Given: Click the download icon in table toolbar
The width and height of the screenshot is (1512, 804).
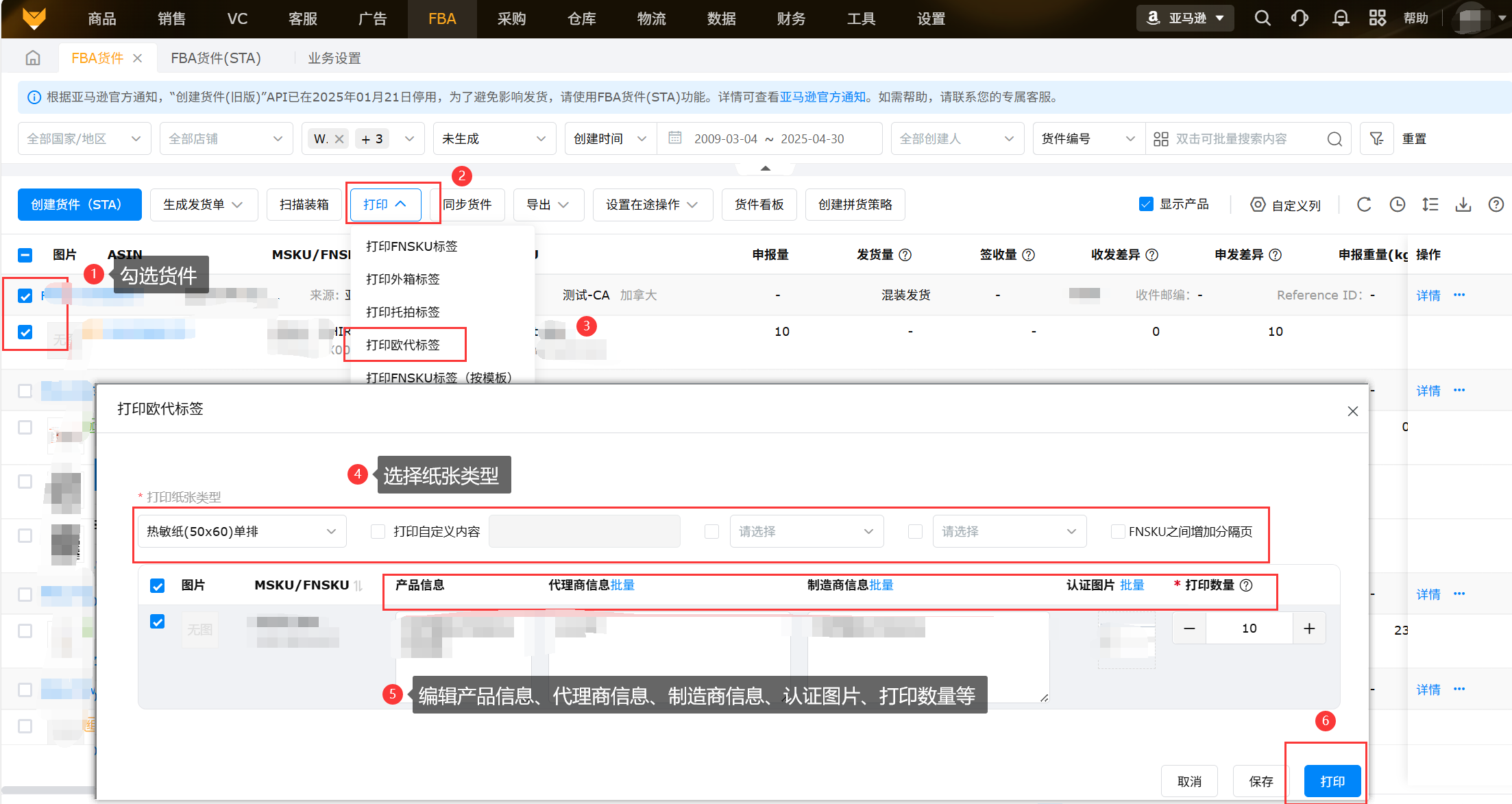Looking at the screenshot, I should click(x=1463, y=204).
